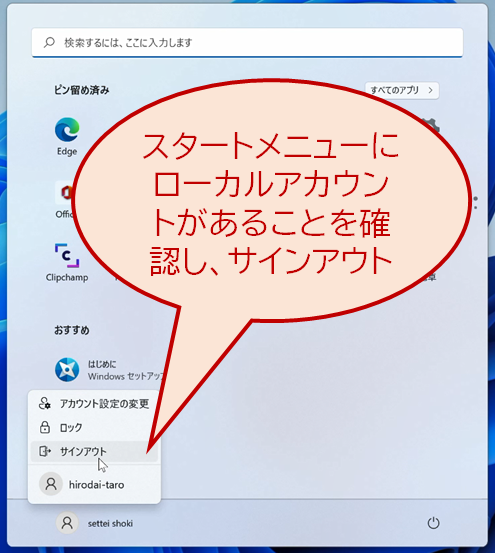Click the power button icon

[x=433, y=523]
